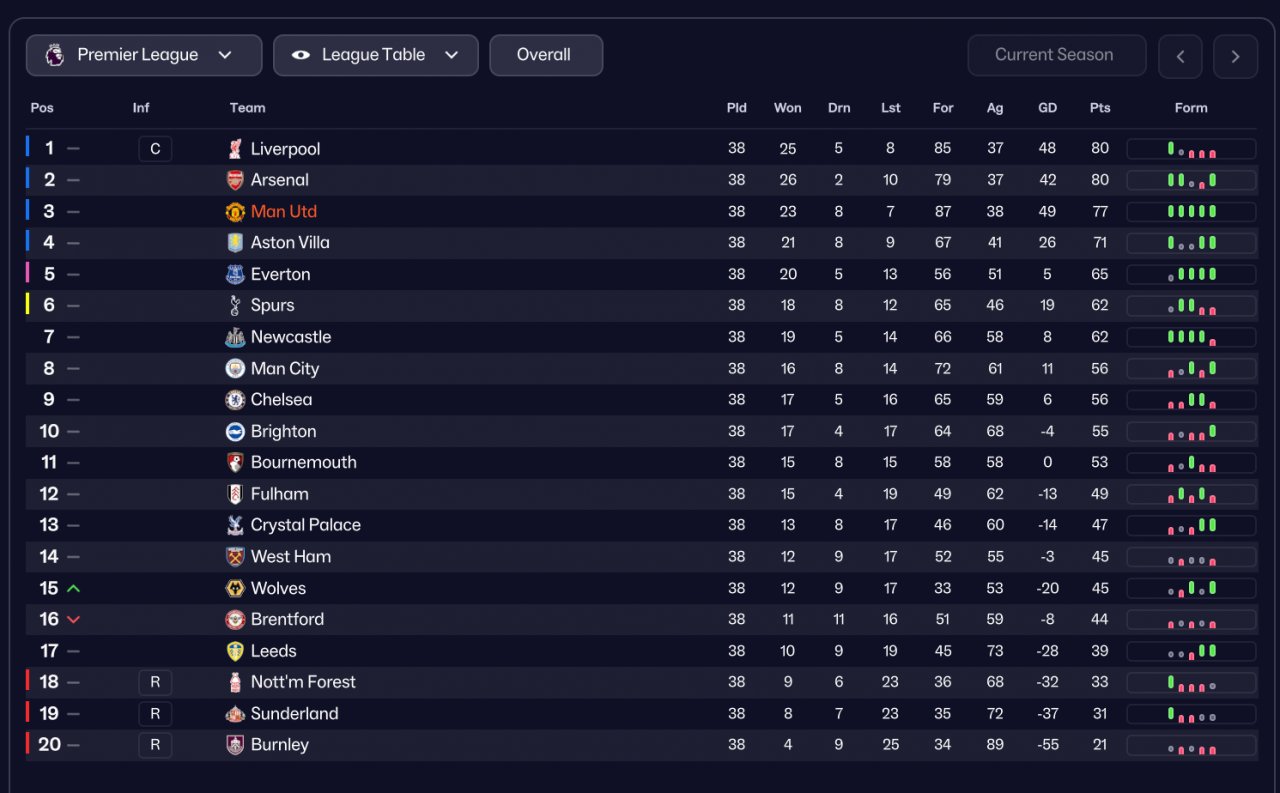Click the relegated R badge beside Burnley
This screenshot has height=793, width=1280.
pos(155,745)
